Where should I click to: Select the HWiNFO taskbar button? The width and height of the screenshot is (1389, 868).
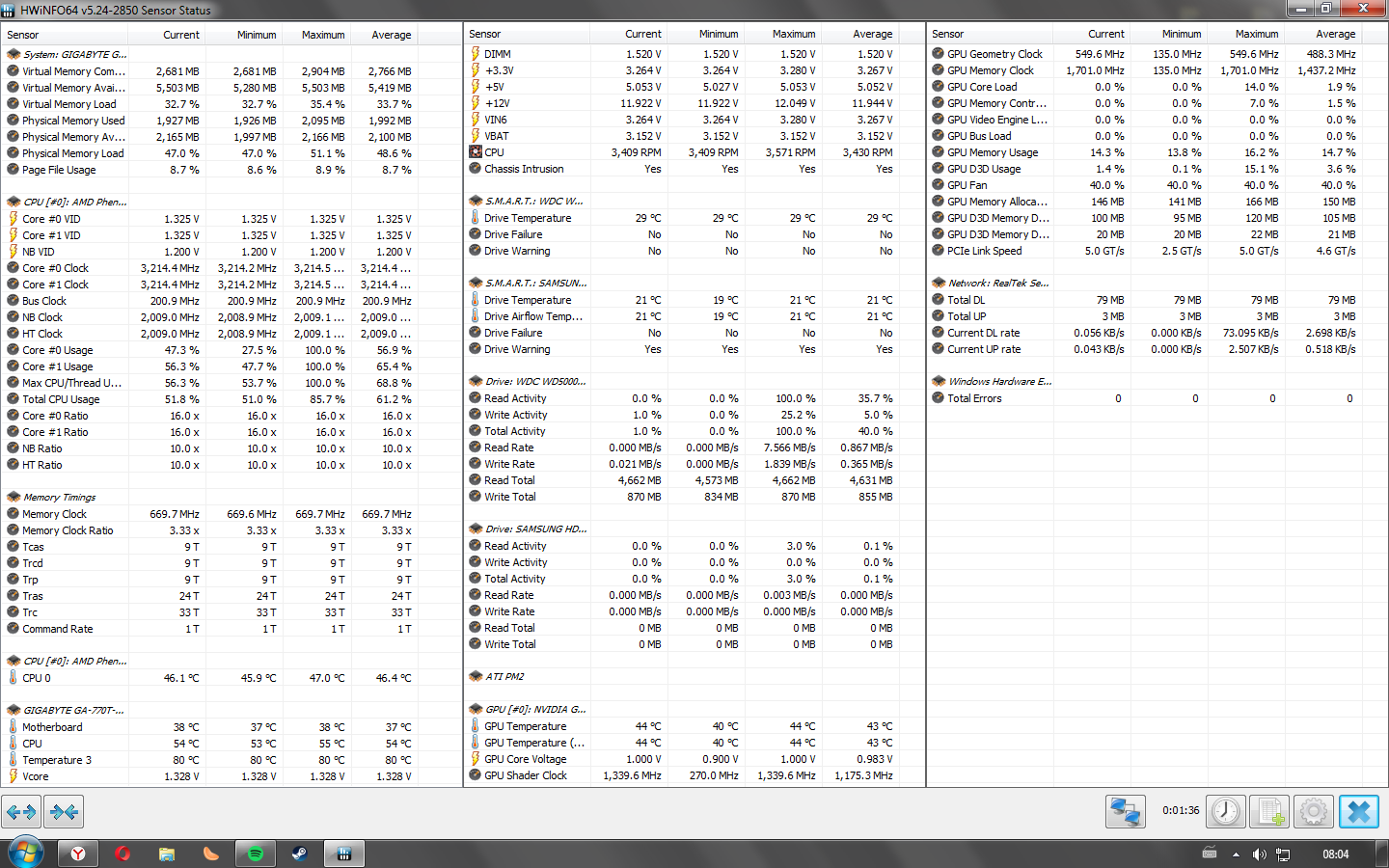[x=344, y=854]
